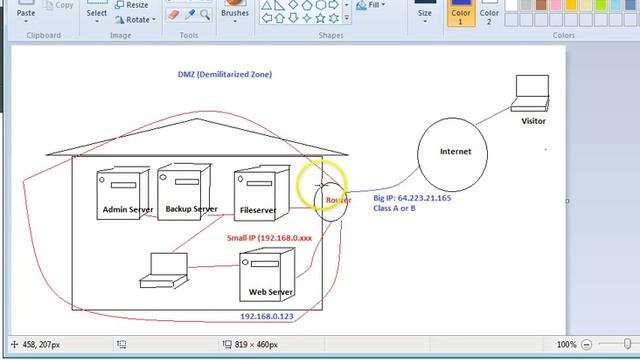Choose the lime green color swatch
The height and width of the screenshot is (360, 640).
pos(600,5)
